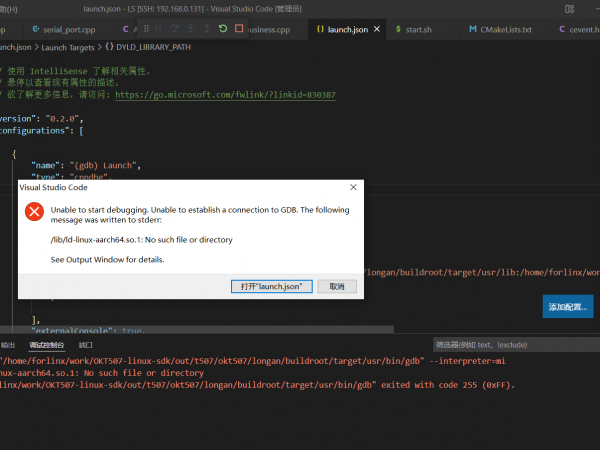Viewport: 600px width, 450px height.
Task: Click the ld-linux-aarch64.so.1 error text in dialog
Action: click(142, 240)
